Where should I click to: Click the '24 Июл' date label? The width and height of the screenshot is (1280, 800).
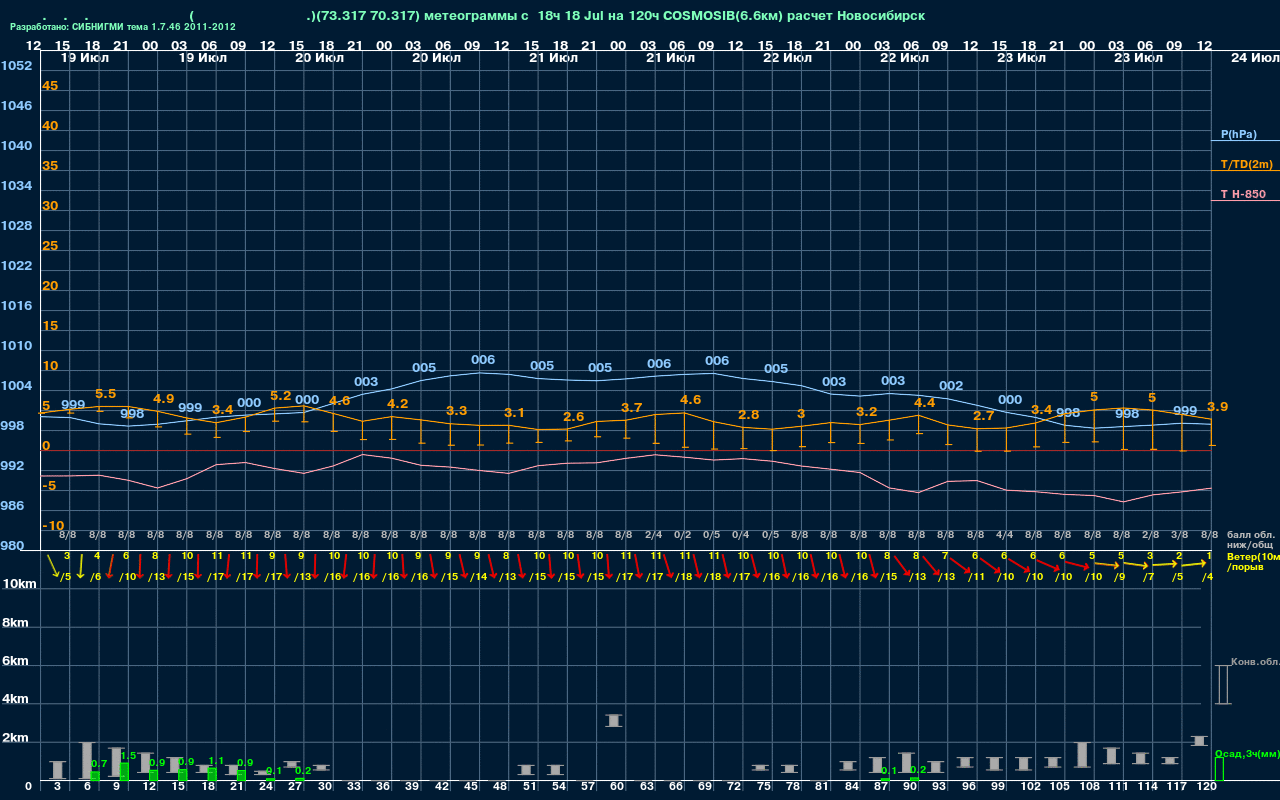click(x=1253, y=58)
